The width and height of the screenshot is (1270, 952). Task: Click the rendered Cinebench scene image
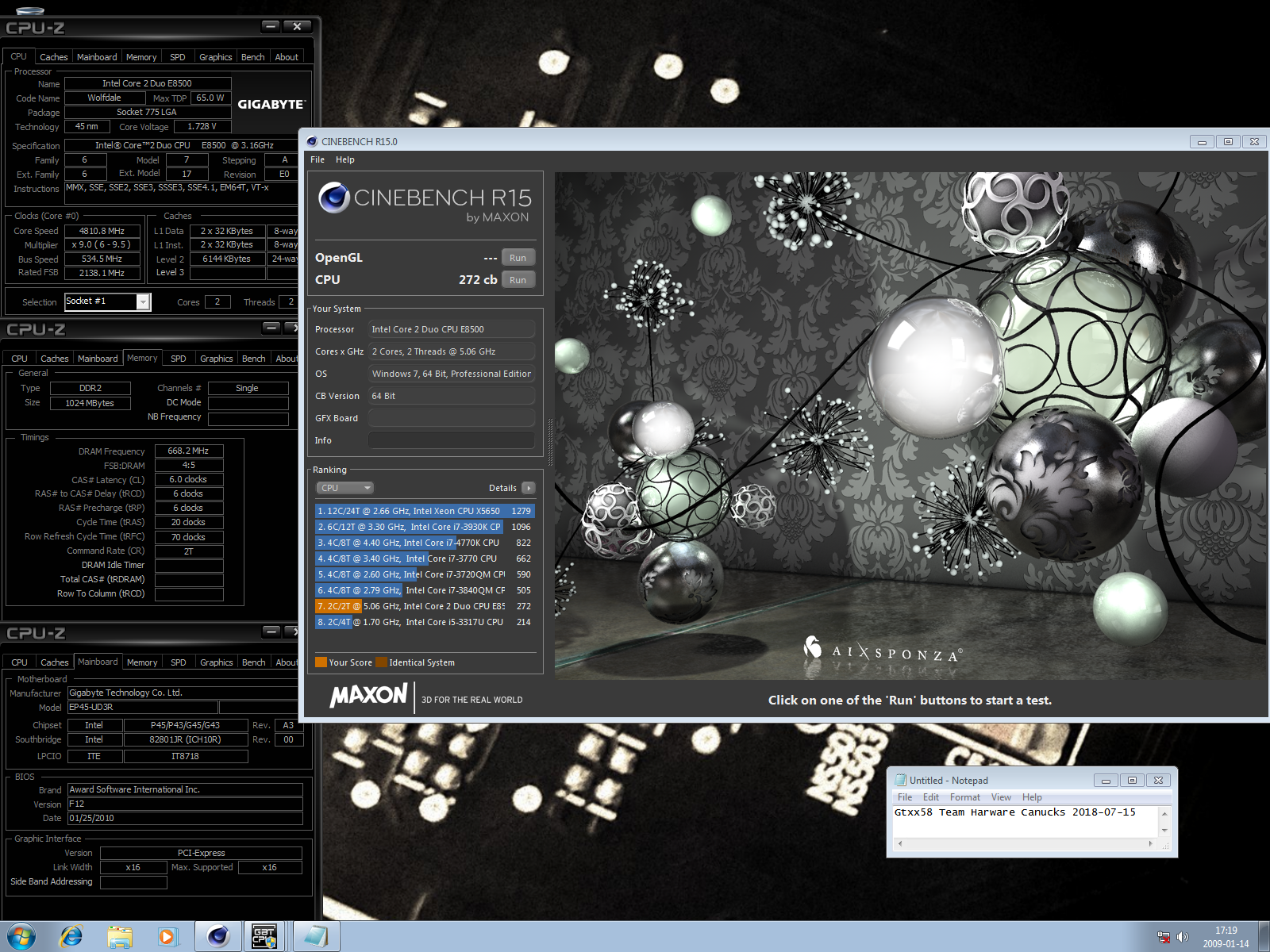pos(910,426)
